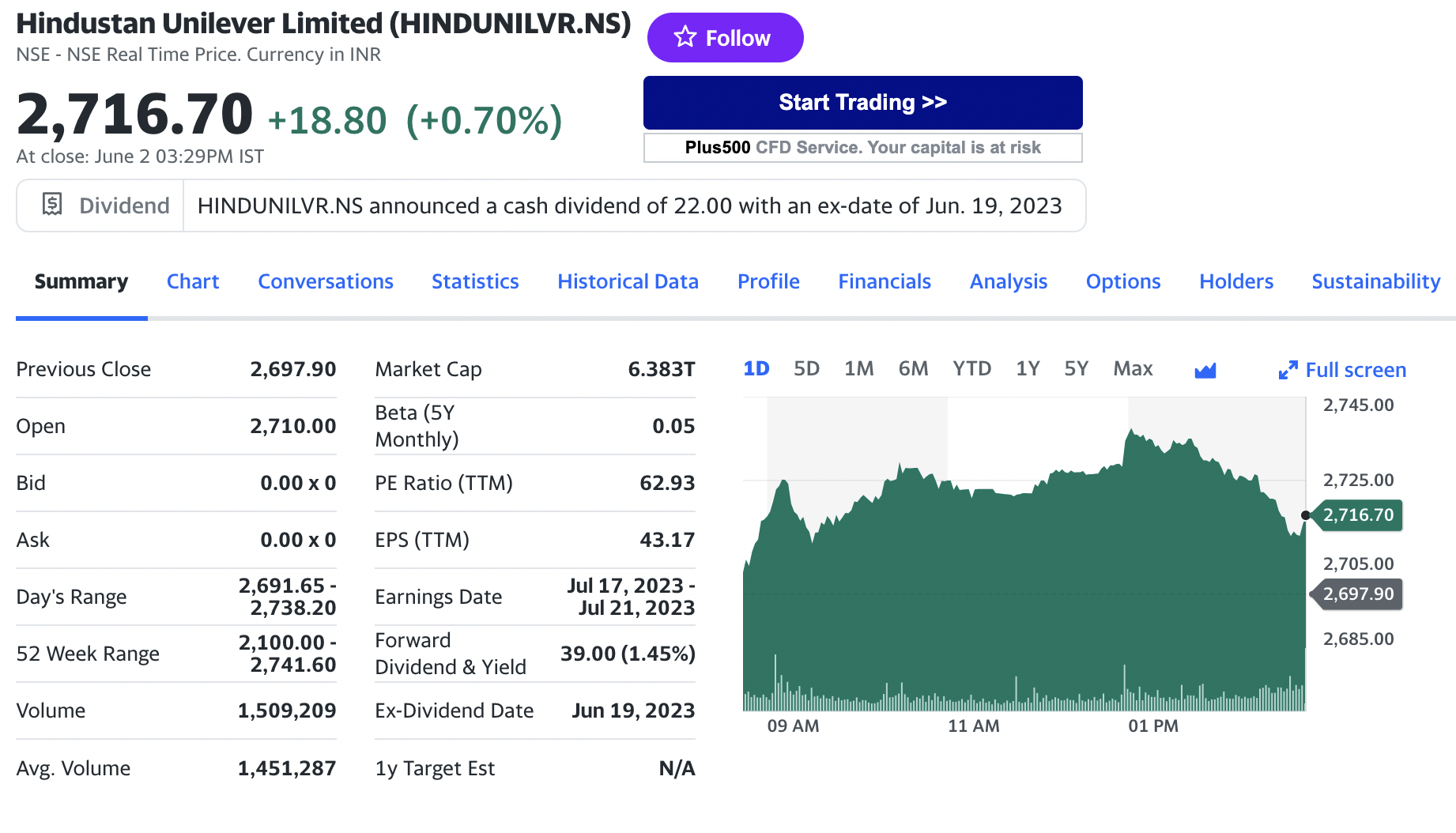Switch to the Financials tab

pos(885,282)
